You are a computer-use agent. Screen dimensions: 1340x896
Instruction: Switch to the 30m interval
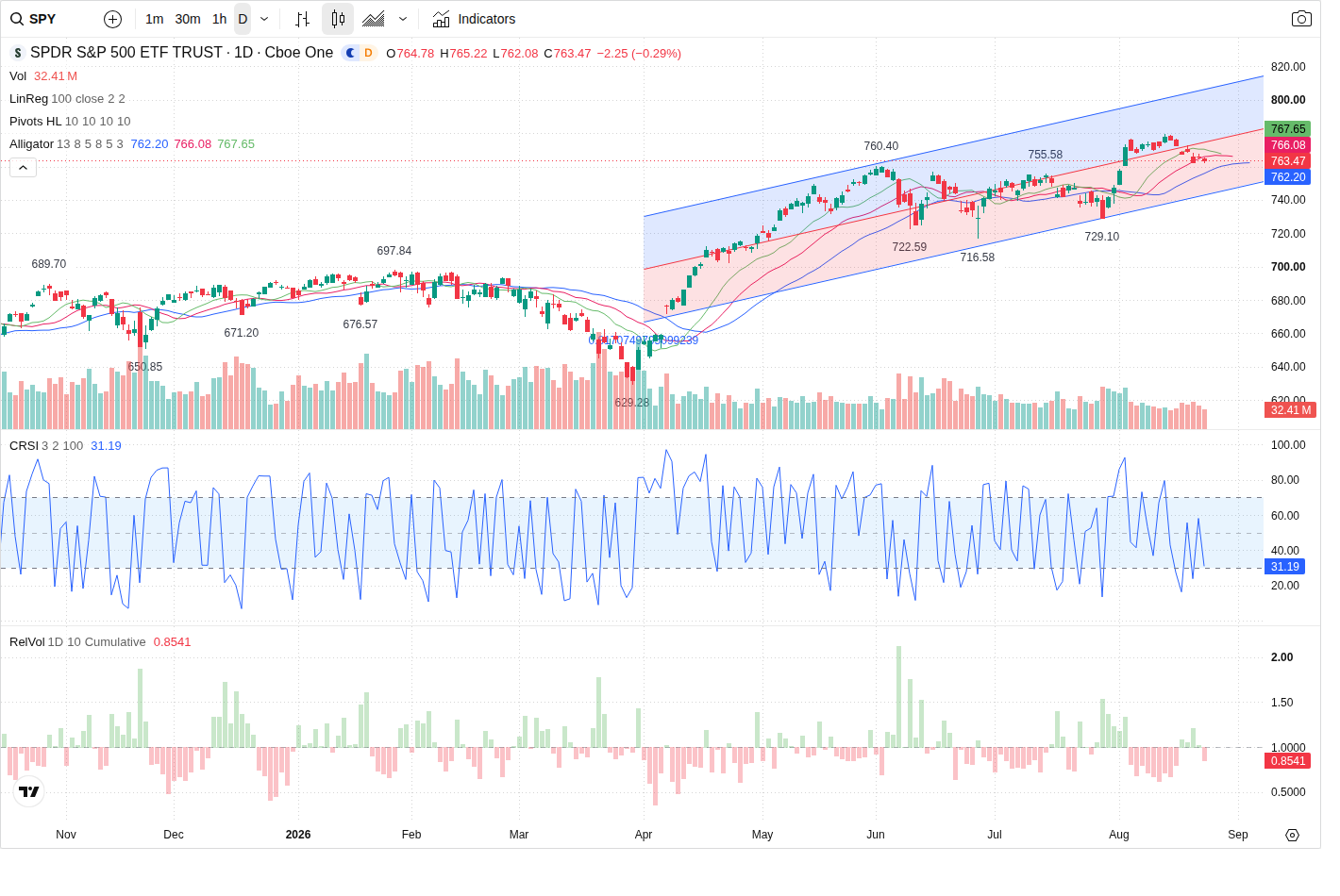(x=188, y=19)
